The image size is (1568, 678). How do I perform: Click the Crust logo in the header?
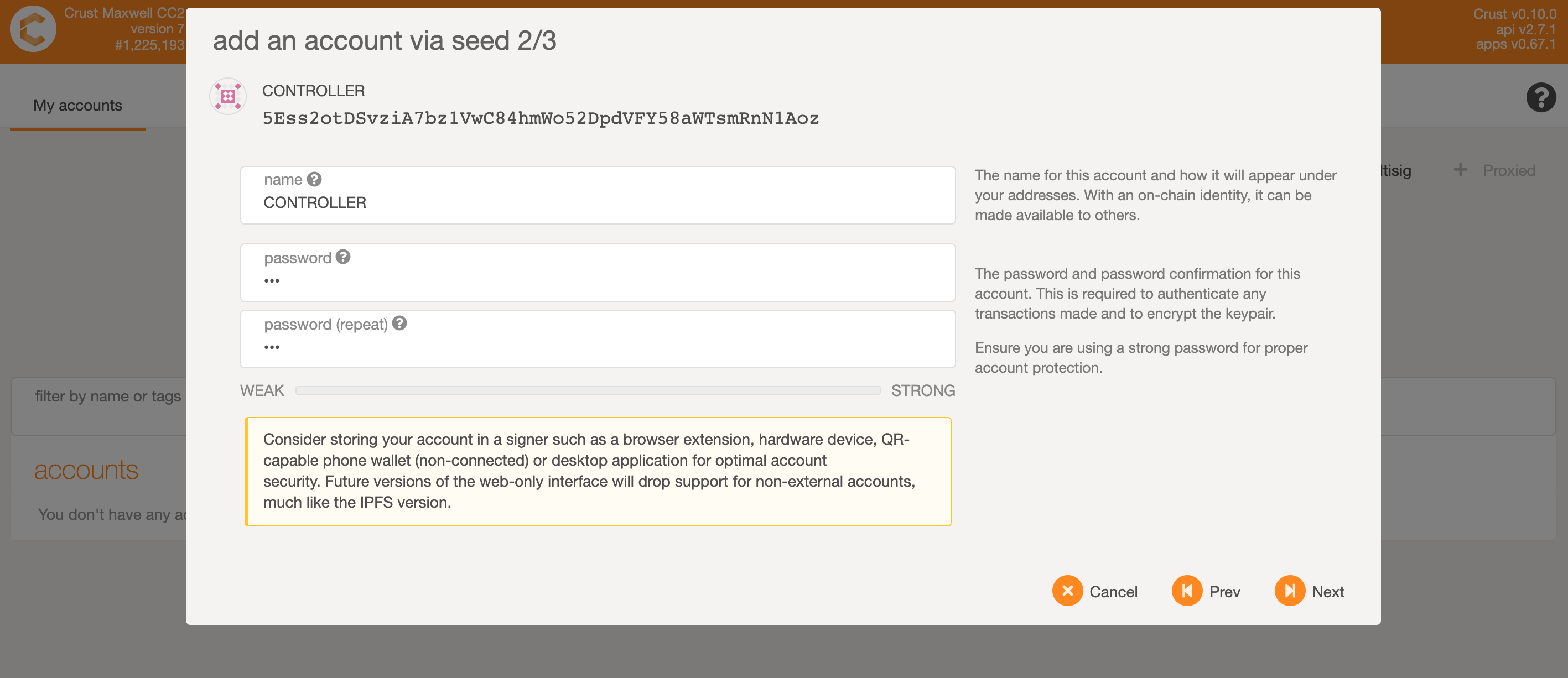point(34,29)
